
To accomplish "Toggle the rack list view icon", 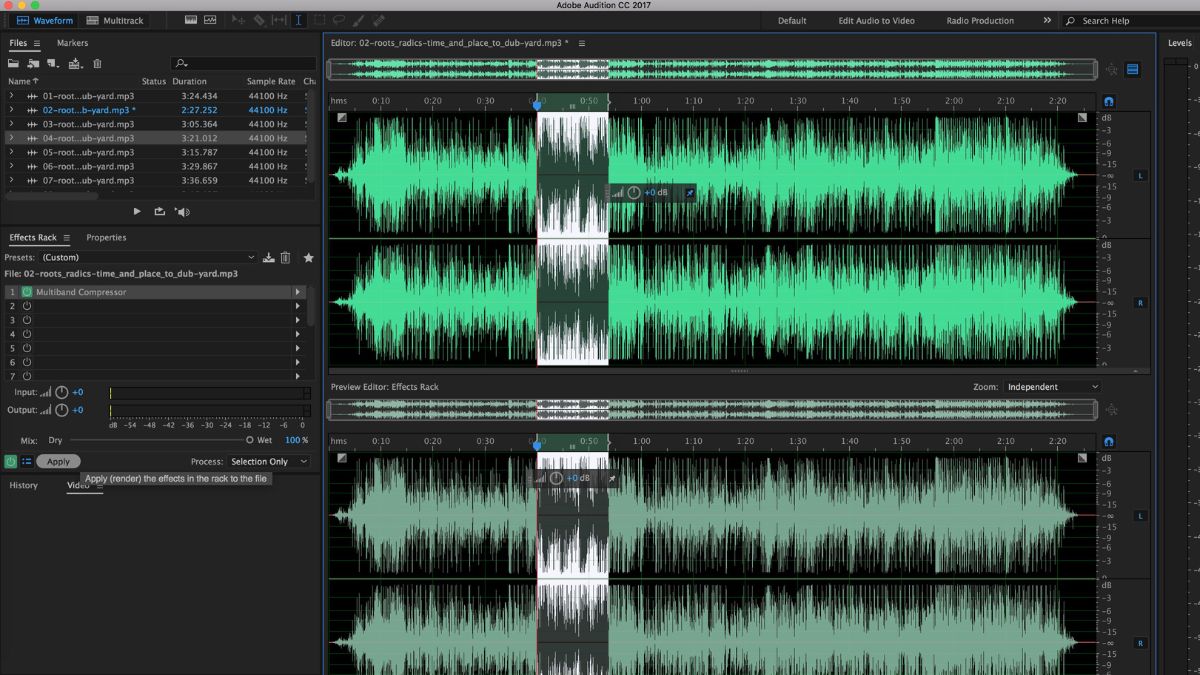I will pyautogui.click(x=27, y=461).
